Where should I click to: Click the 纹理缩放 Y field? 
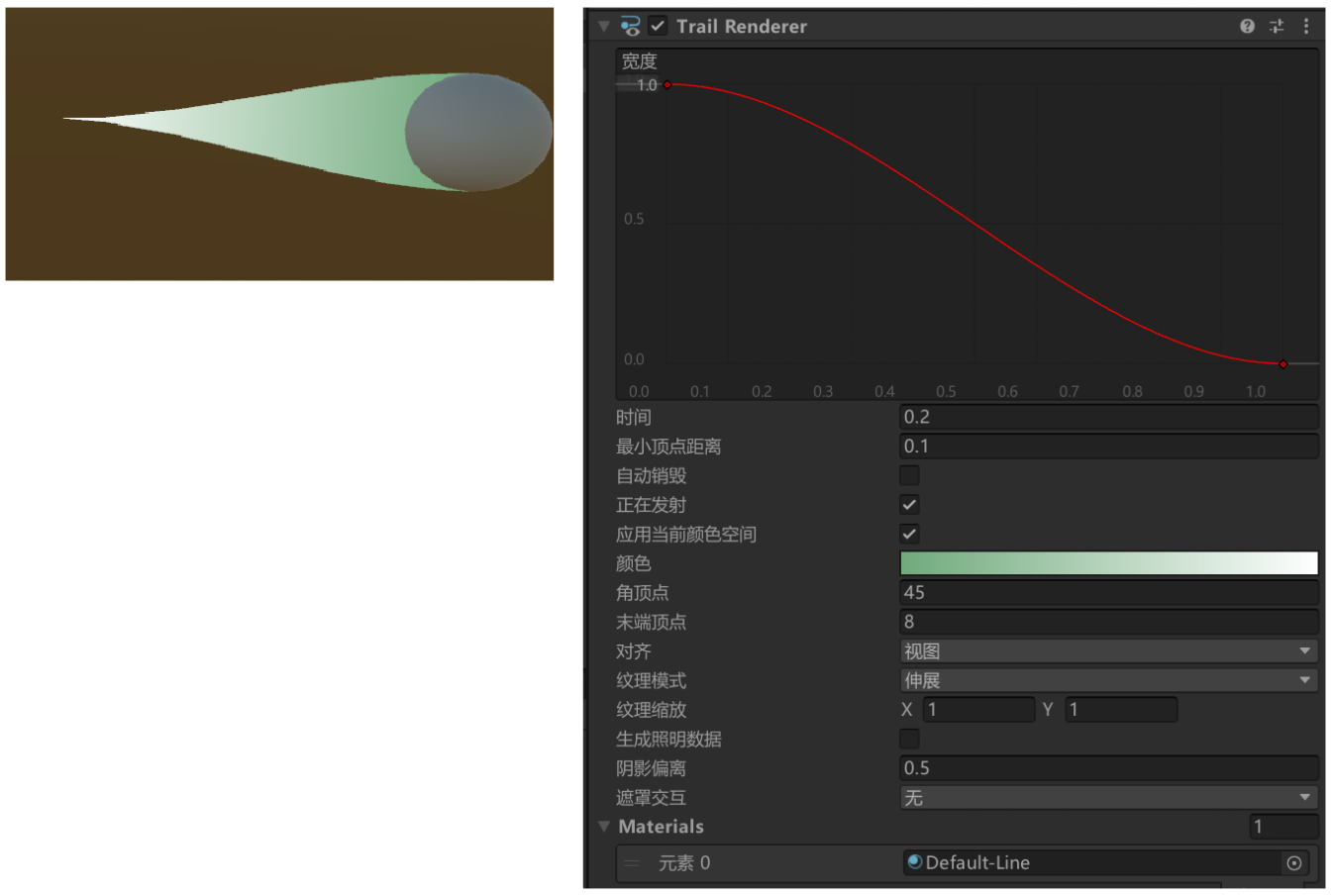coord(1121,710)
